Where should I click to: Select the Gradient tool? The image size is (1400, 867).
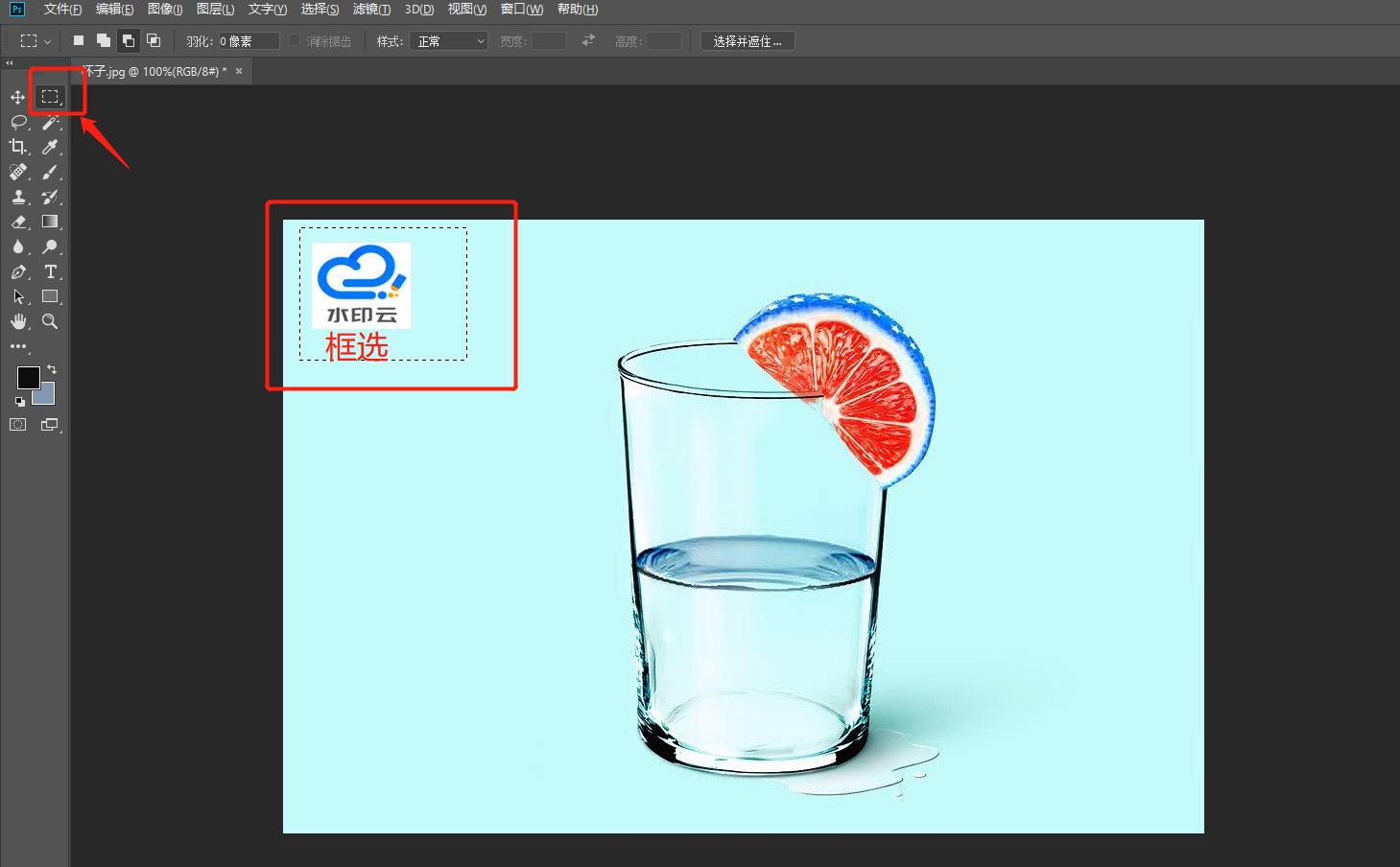click(50, 222)
